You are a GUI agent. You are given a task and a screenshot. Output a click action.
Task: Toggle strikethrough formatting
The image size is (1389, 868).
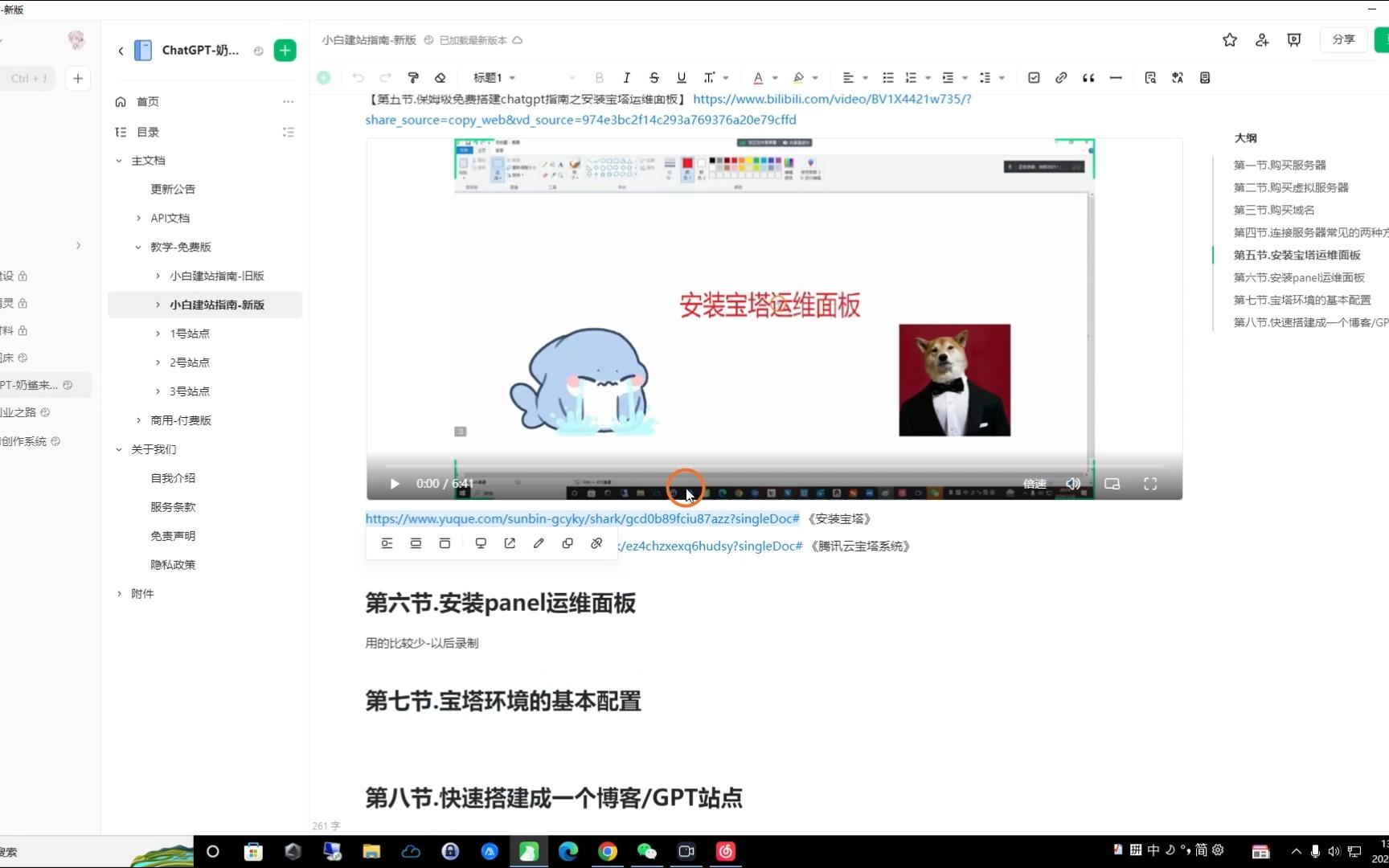pos(654,78)
